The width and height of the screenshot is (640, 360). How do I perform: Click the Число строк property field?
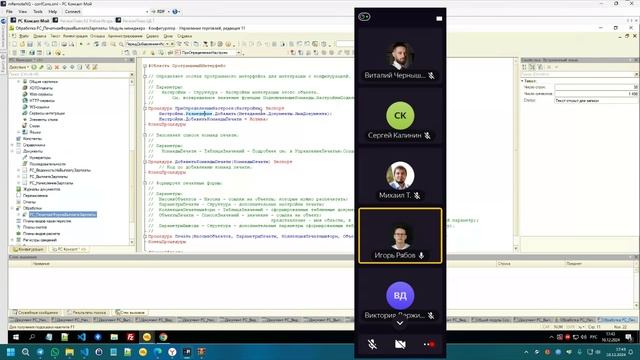click(596, 87)
